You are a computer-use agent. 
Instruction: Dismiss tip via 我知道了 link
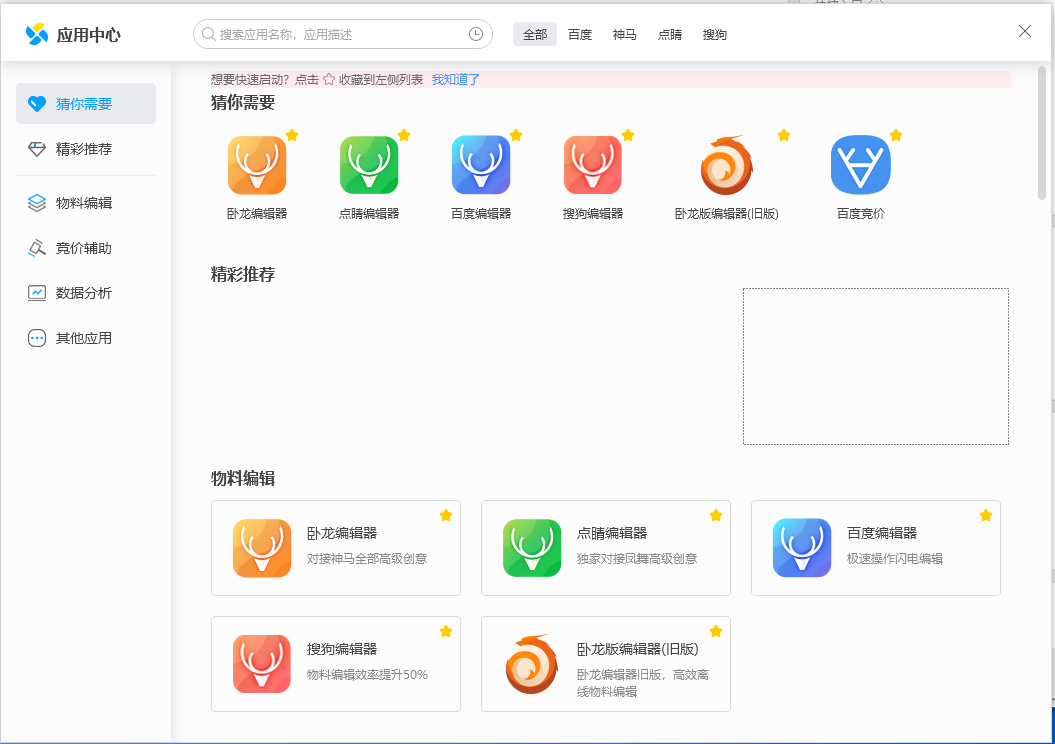(456, 79)
